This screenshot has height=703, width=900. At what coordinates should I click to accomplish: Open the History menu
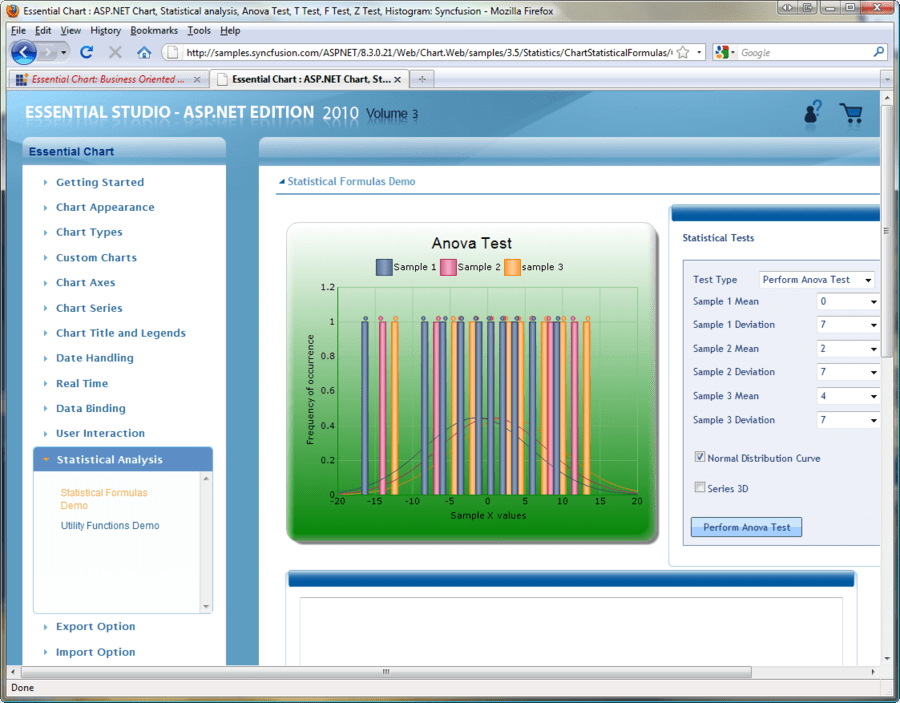pos(106,30)
